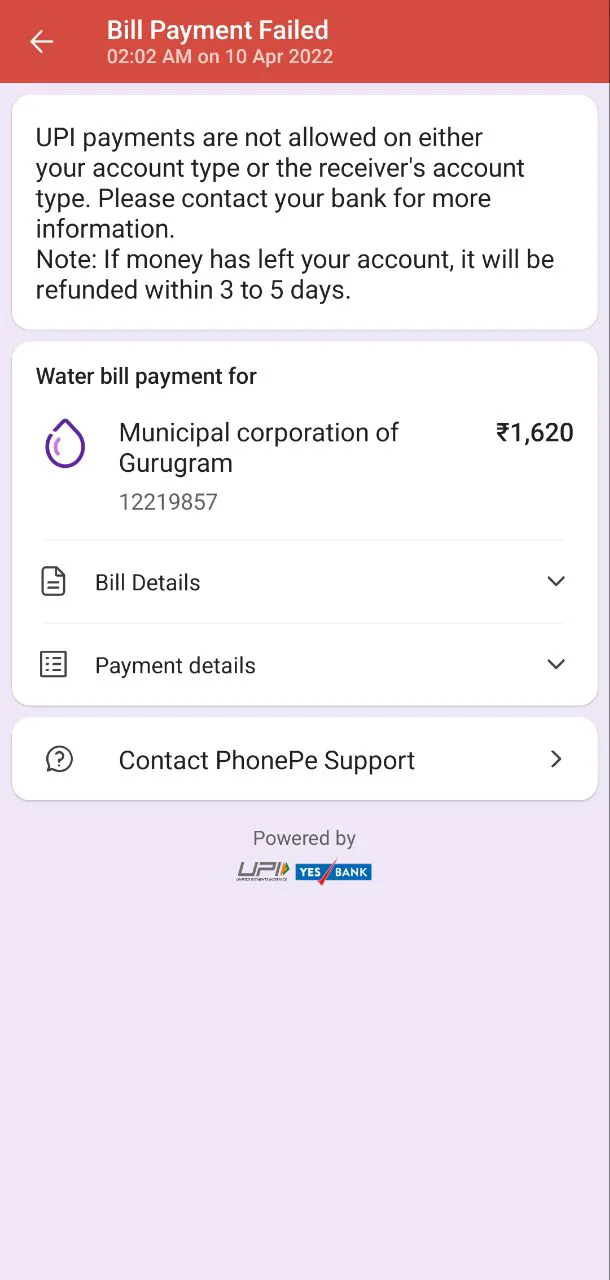Click the ₹1,620 bill amount
Viewport: 610px width, 1280px height.
535,433
